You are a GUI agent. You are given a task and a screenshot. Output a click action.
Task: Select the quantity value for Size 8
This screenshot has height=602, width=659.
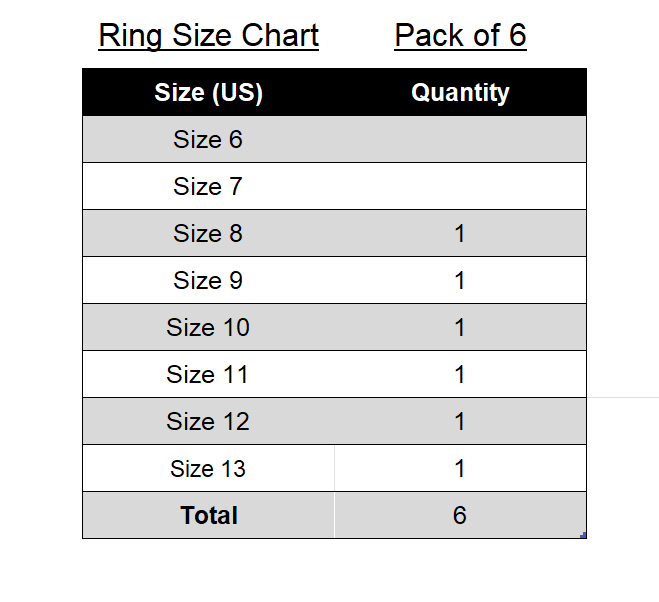pos(460,234)
